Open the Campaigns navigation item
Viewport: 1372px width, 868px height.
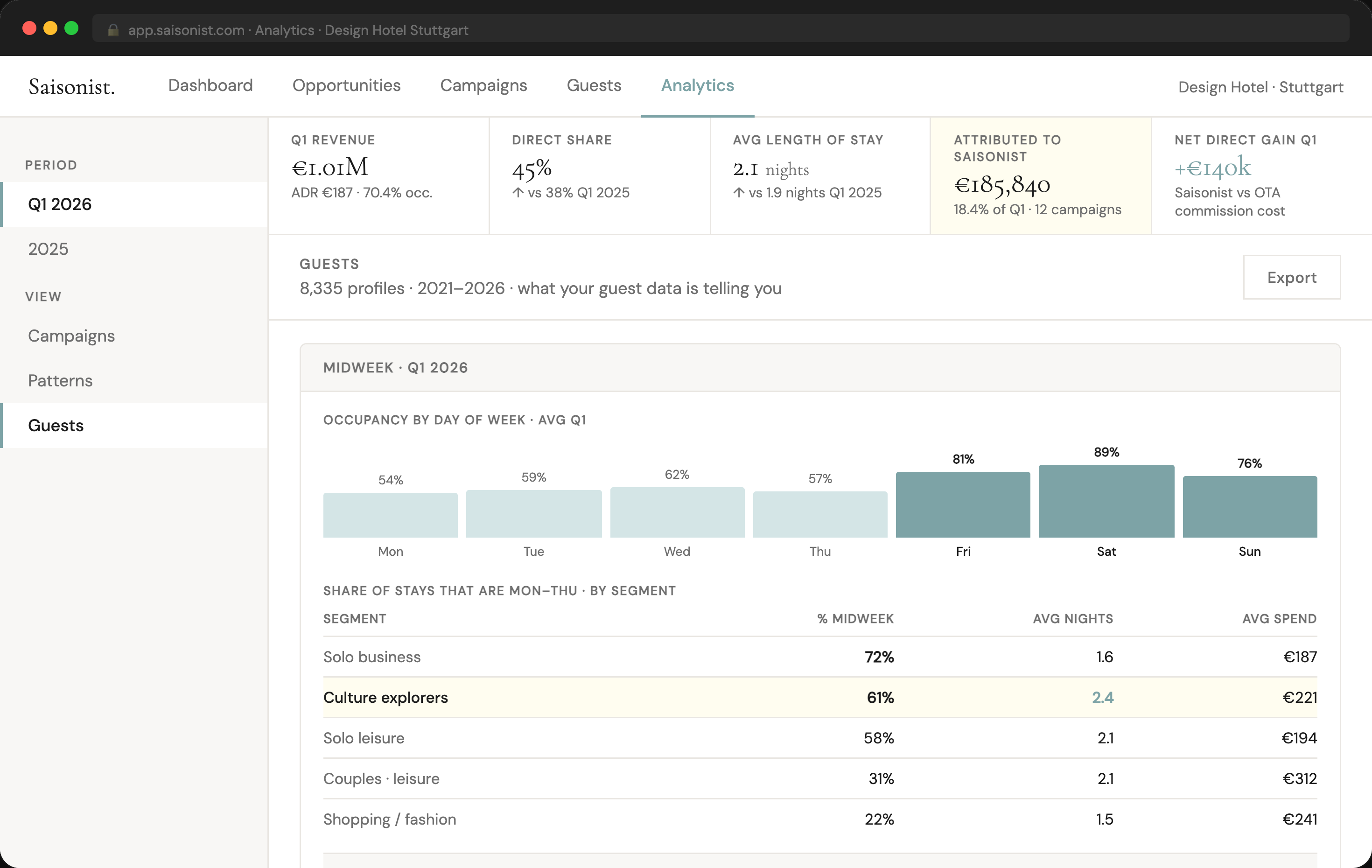483,85
